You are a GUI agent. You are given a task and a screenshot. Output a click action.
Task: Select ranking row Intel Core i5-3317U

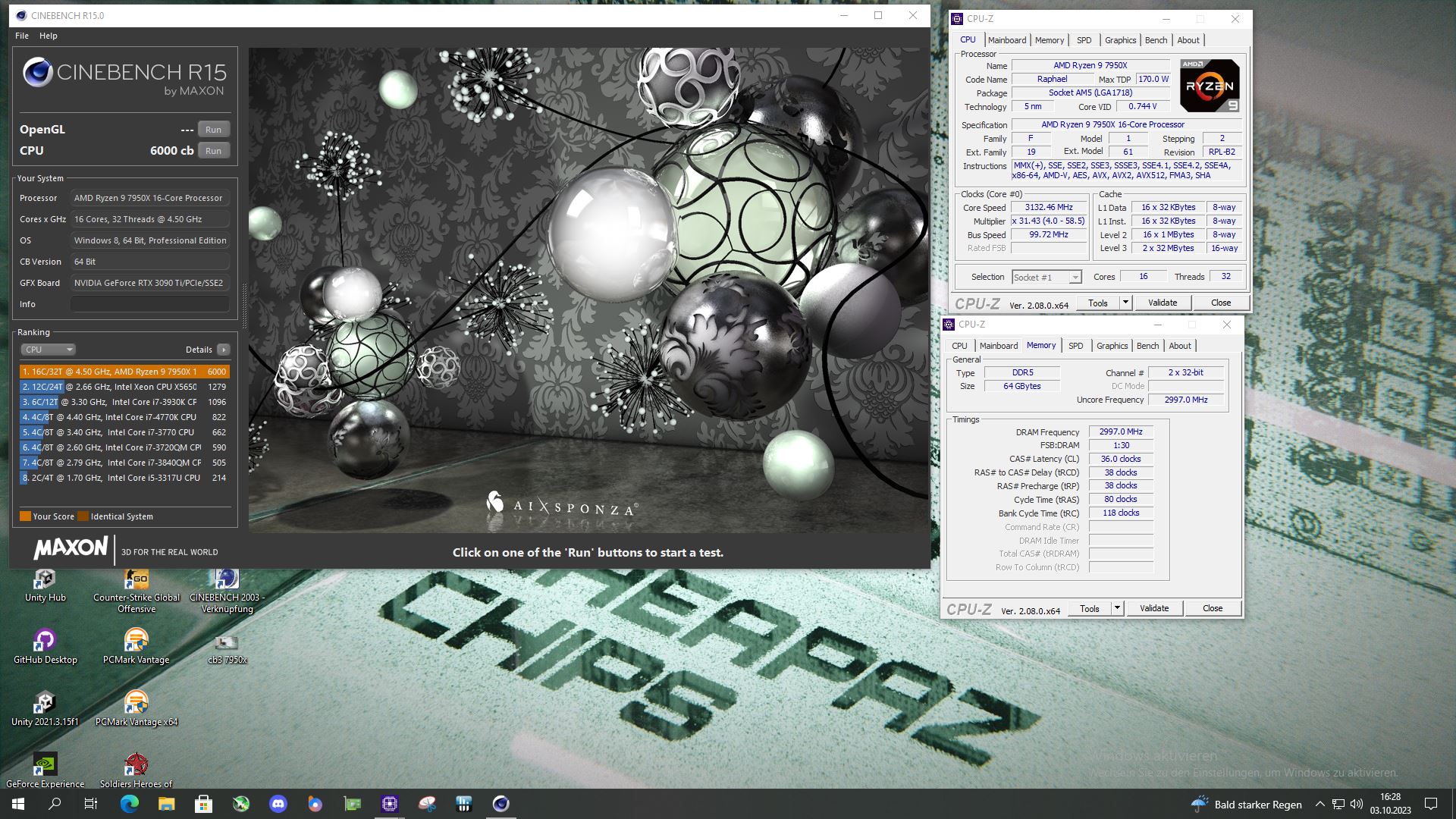point(124,478)
